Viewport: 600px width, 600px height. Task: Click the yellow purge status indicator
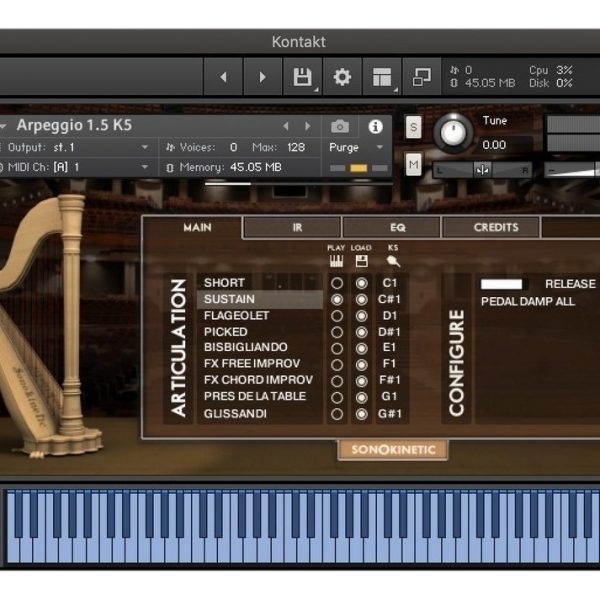tap(359, 168)
